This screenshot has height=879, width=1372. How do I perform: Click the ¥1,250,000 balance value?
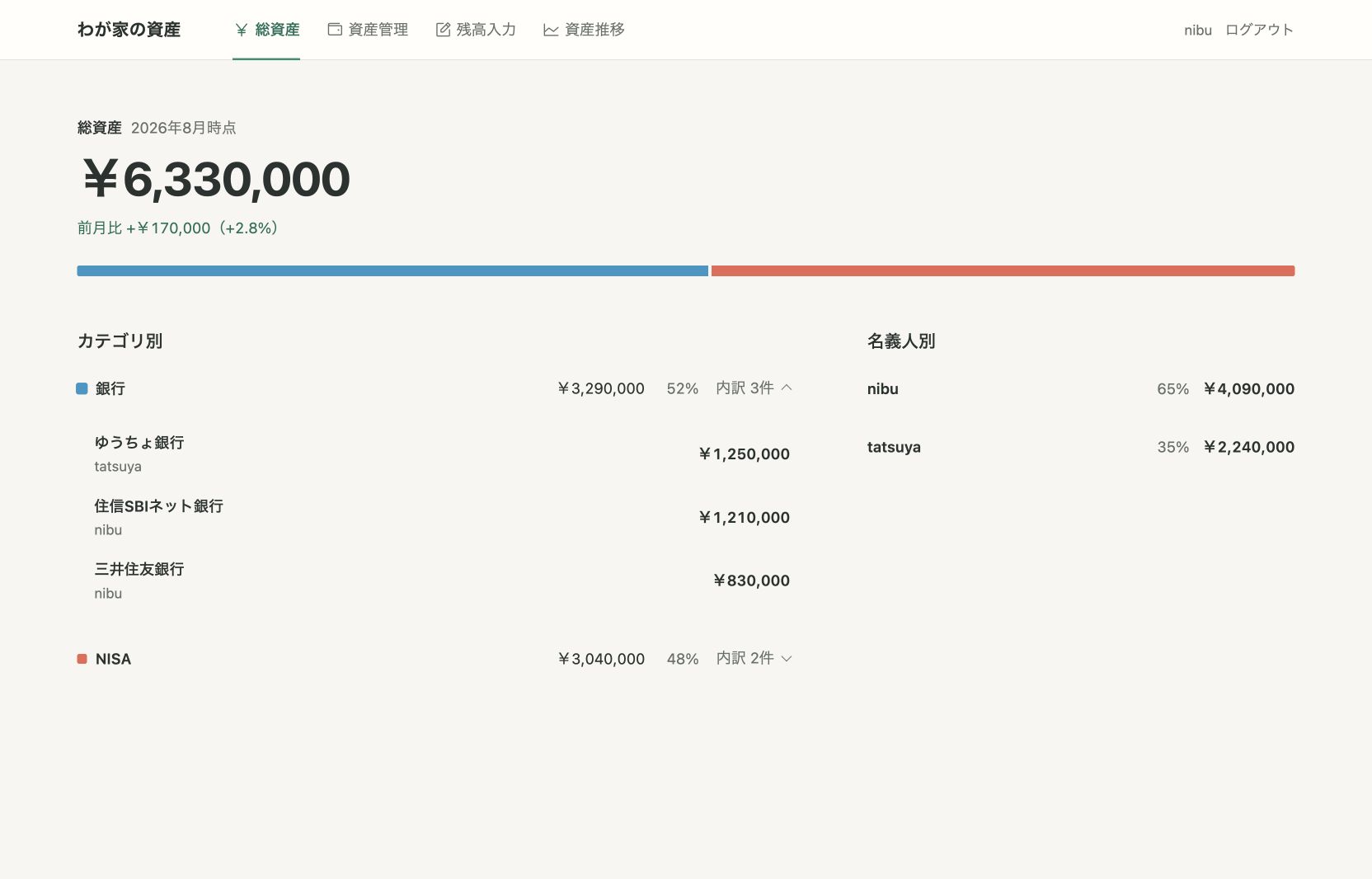pos(744,454)
